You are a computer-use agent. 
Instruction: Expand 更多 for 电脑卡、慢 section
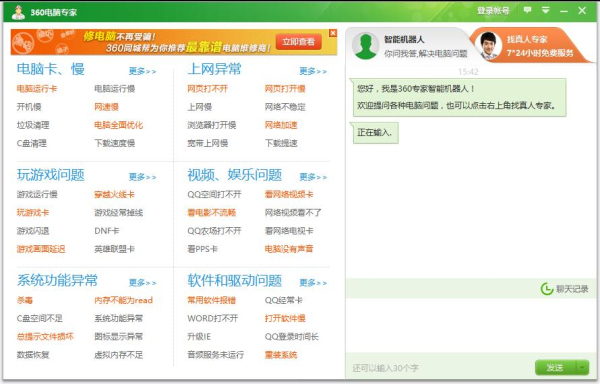pos(142,71)
